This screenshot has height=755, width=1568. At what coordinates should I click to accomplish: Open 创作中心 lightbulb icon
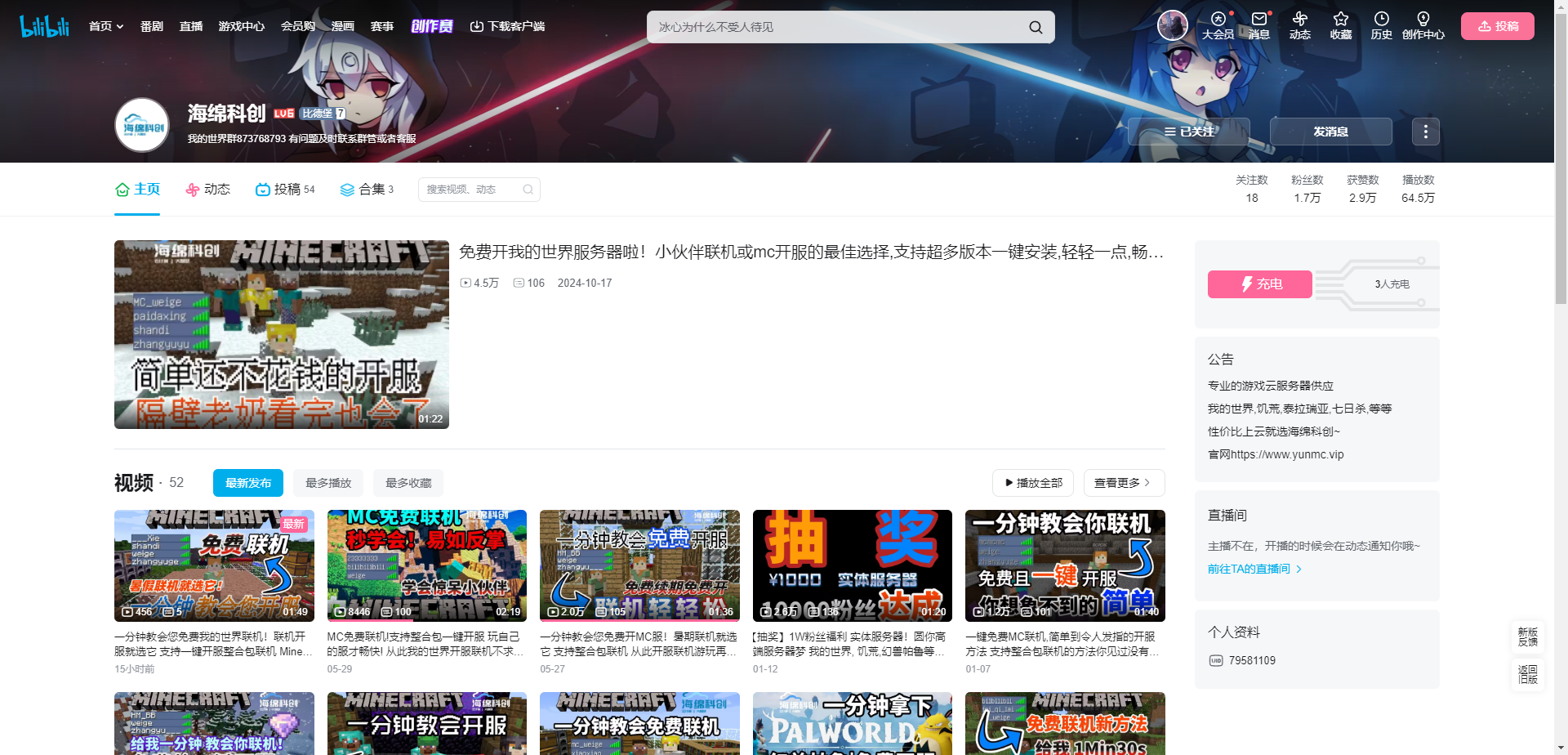tap(1423, 25)
